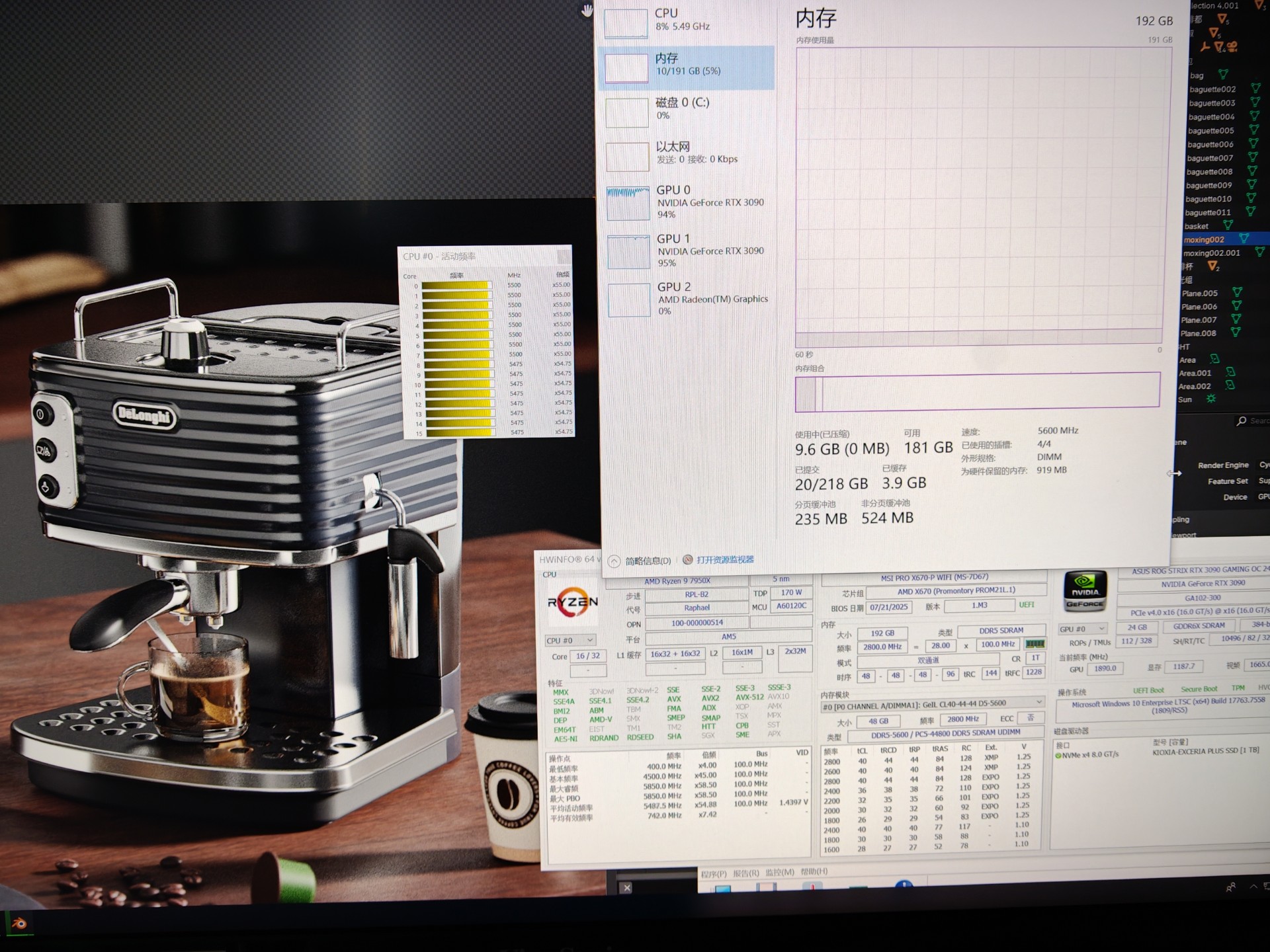Viewport: 1270px width, 952px height.
Task: Click the mesh icon next to basket
Action: click(1228, 225)
